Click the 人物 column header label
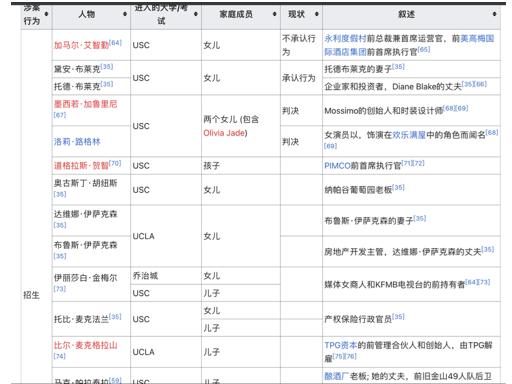 87,14
